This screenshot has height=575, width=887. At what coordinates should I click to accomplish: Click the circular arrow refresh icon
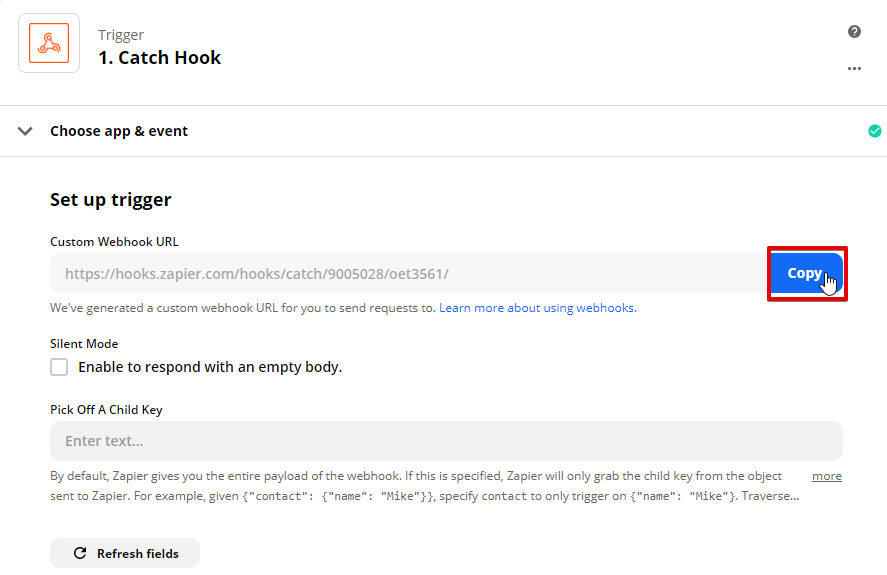[80, 553]
